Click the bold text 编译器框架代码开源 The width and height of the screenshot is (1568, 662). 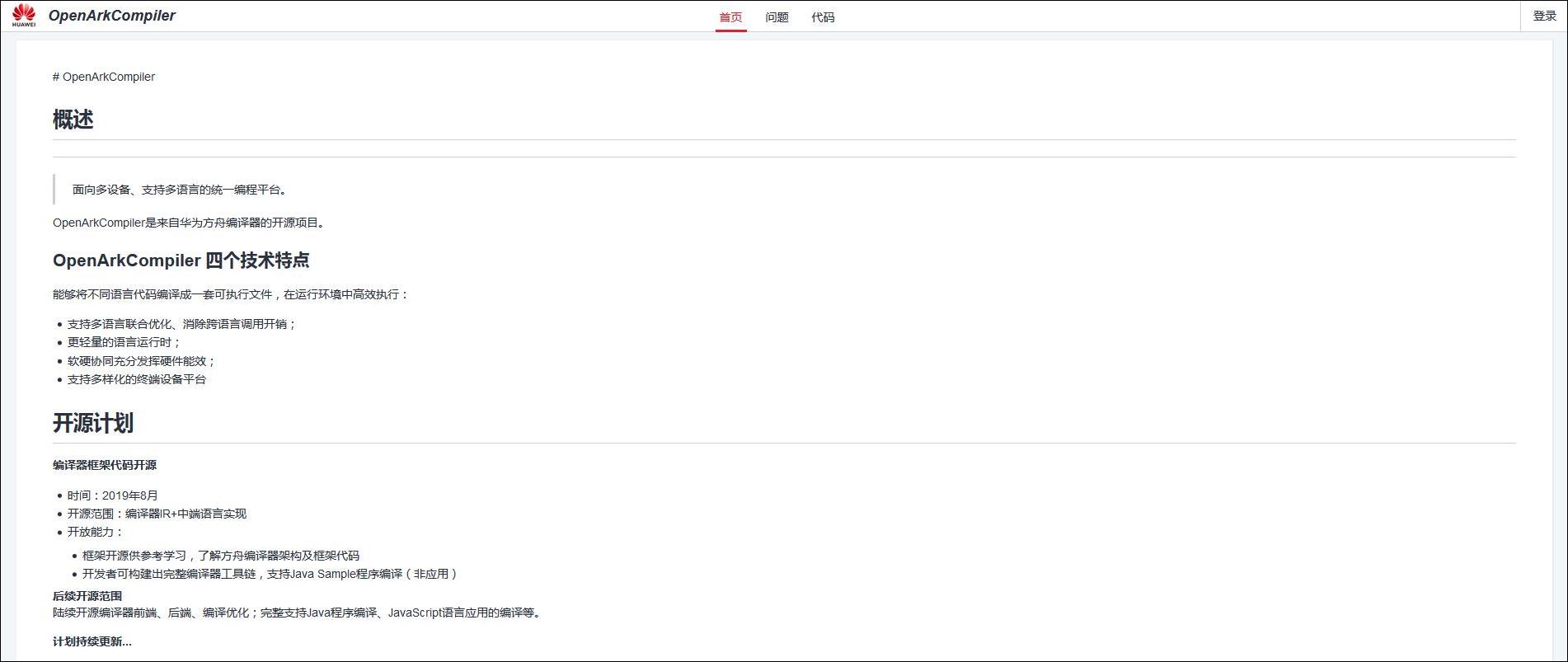pyautogui.click(x=105, y=465)
